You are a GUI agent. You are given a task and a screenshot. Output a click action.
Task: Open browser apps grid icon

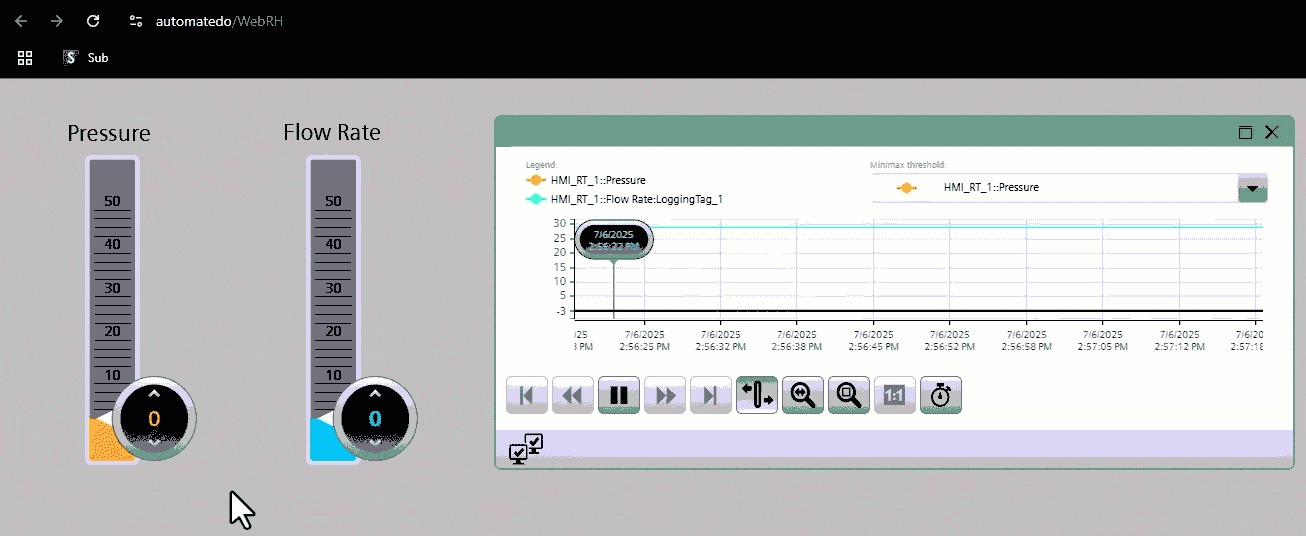pyautogui.click(x=26, y=58)
